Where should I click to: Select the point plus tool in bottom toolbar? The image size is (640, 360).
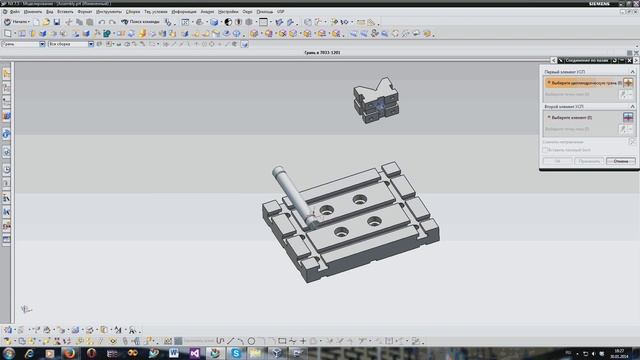tap(303, 341)
